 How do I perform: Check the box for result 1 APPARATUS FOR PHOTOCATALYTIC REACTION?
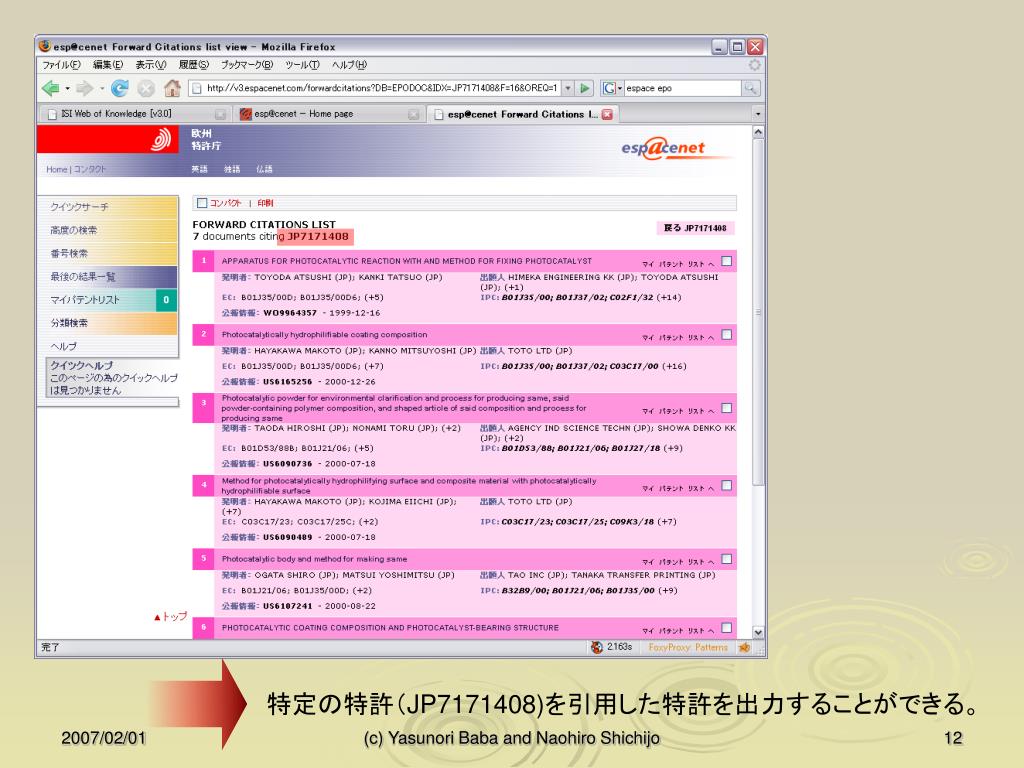(726, 261)
